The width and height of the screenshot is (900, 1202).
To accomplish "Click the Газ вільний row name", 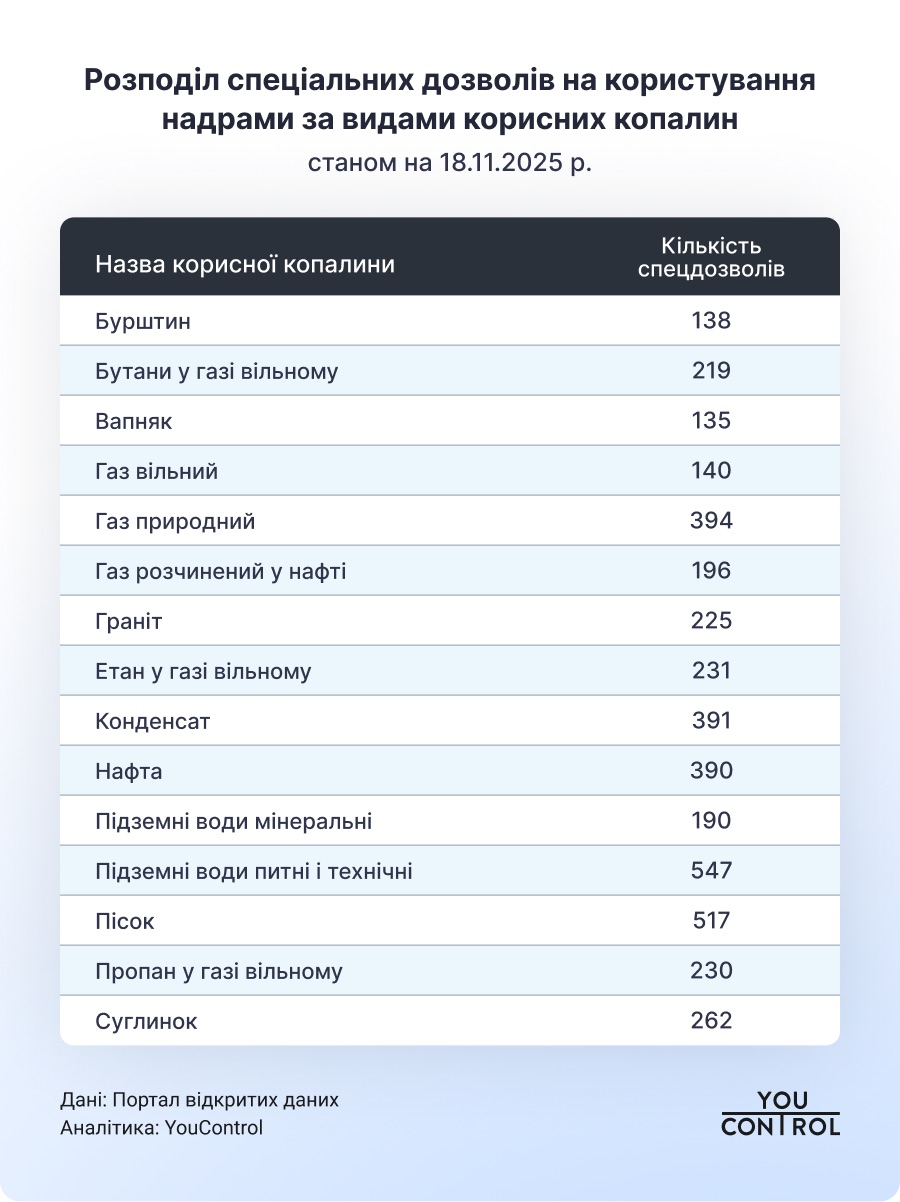I will [156, 471].
